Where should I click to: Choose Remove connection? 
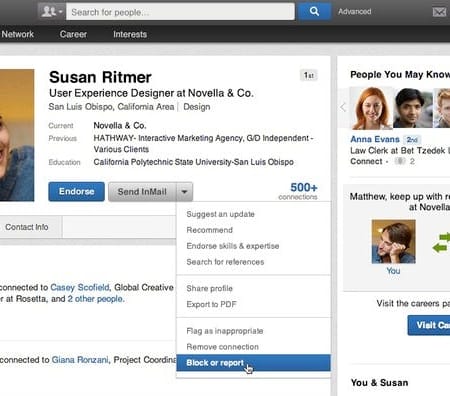tap(222, 347)
